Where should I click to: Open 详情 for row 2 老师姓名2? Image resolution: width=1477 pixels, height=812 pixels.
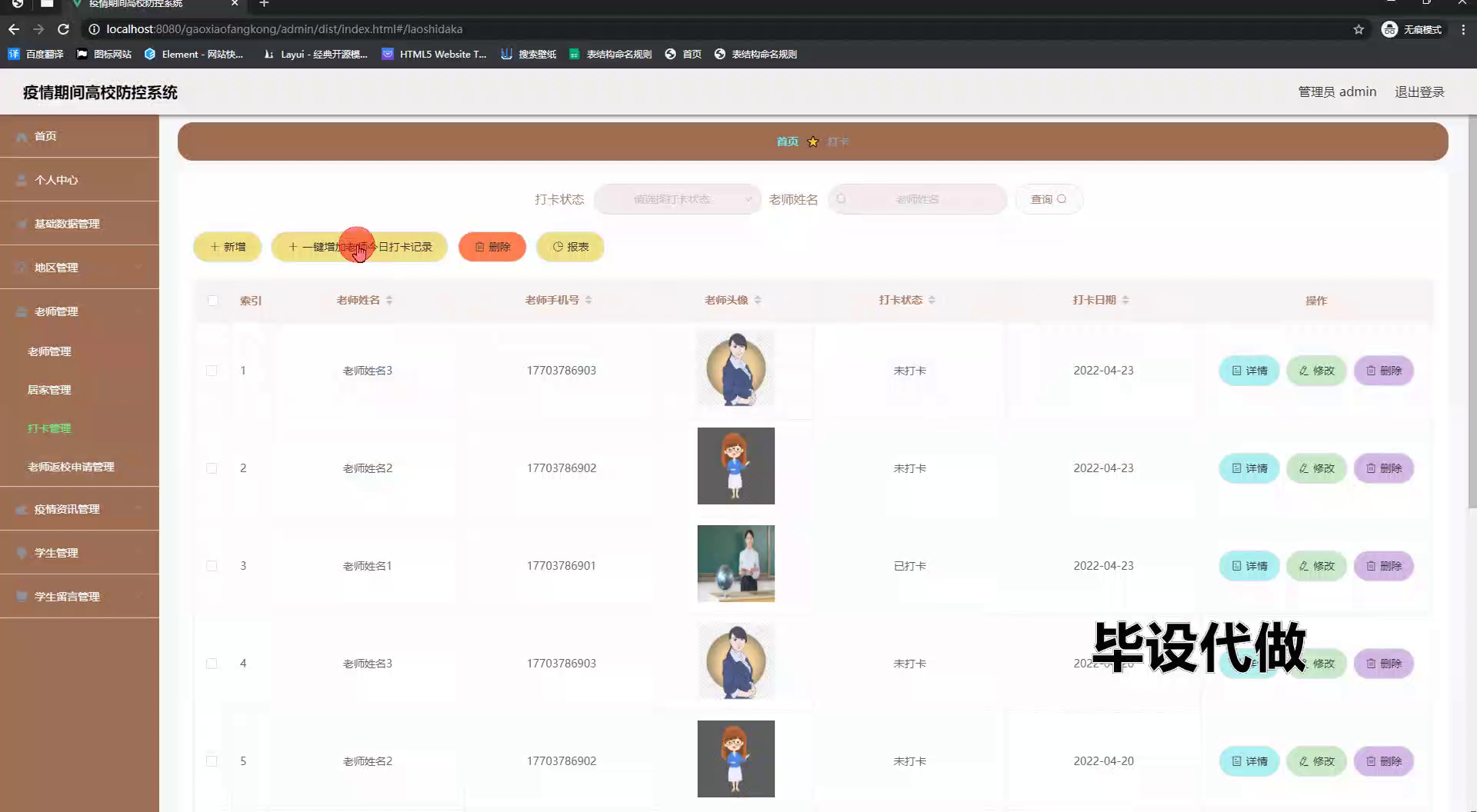1249,468
